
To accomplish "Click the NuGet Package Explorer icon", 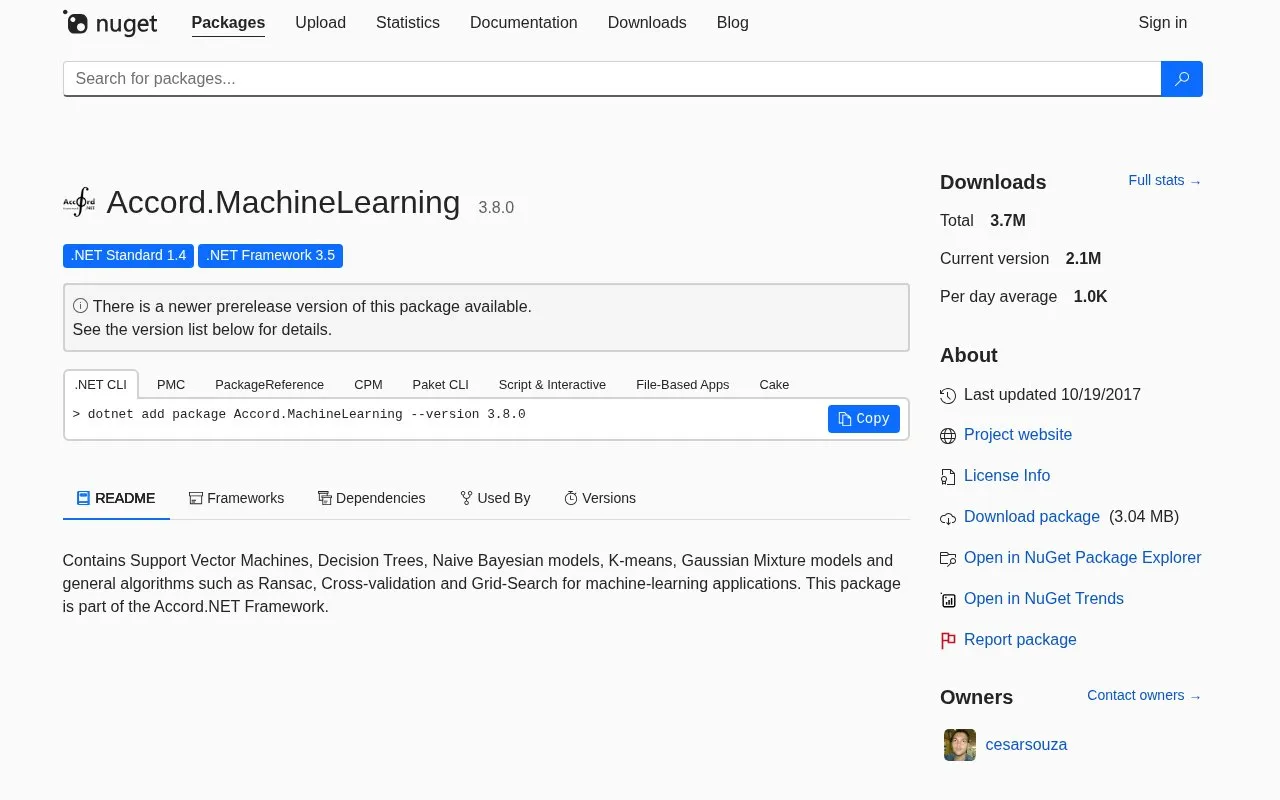I will 948,559.
